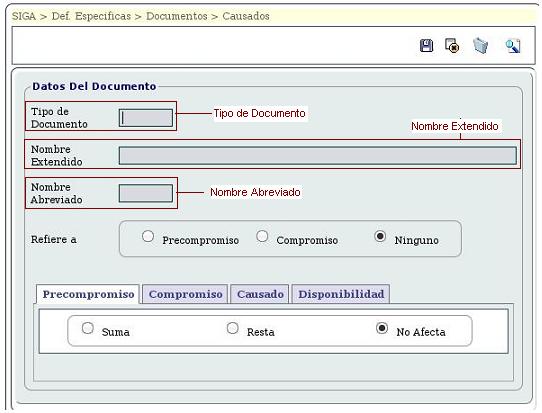The image size is (542, 413).
Task: Click SIGA in the breadcrumb path
Action: 24,16
